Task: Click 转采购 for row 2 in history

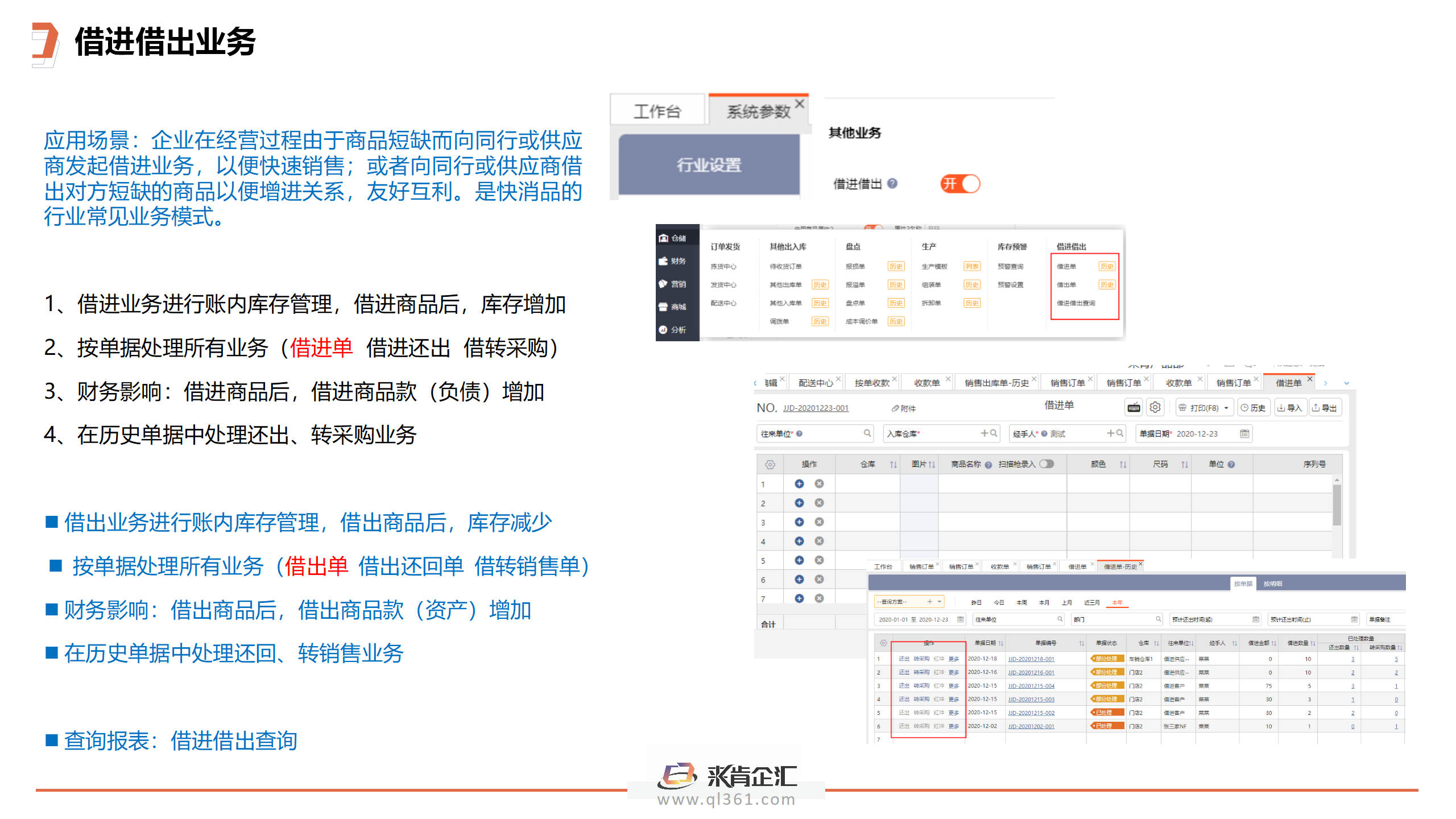Action: pos(921,672)
